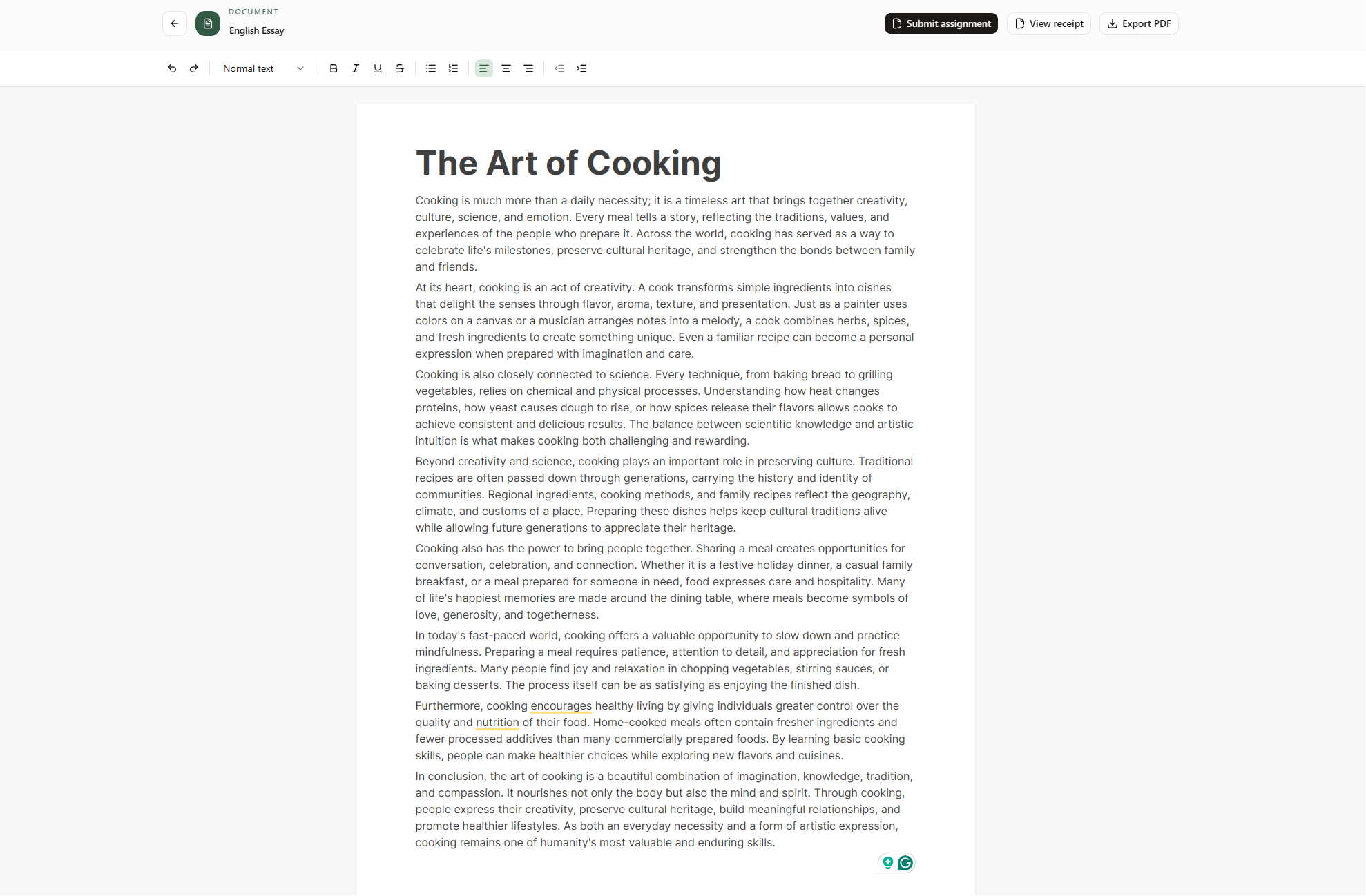Select left text alignment
Screen dimensions: 1366x896
484,68
